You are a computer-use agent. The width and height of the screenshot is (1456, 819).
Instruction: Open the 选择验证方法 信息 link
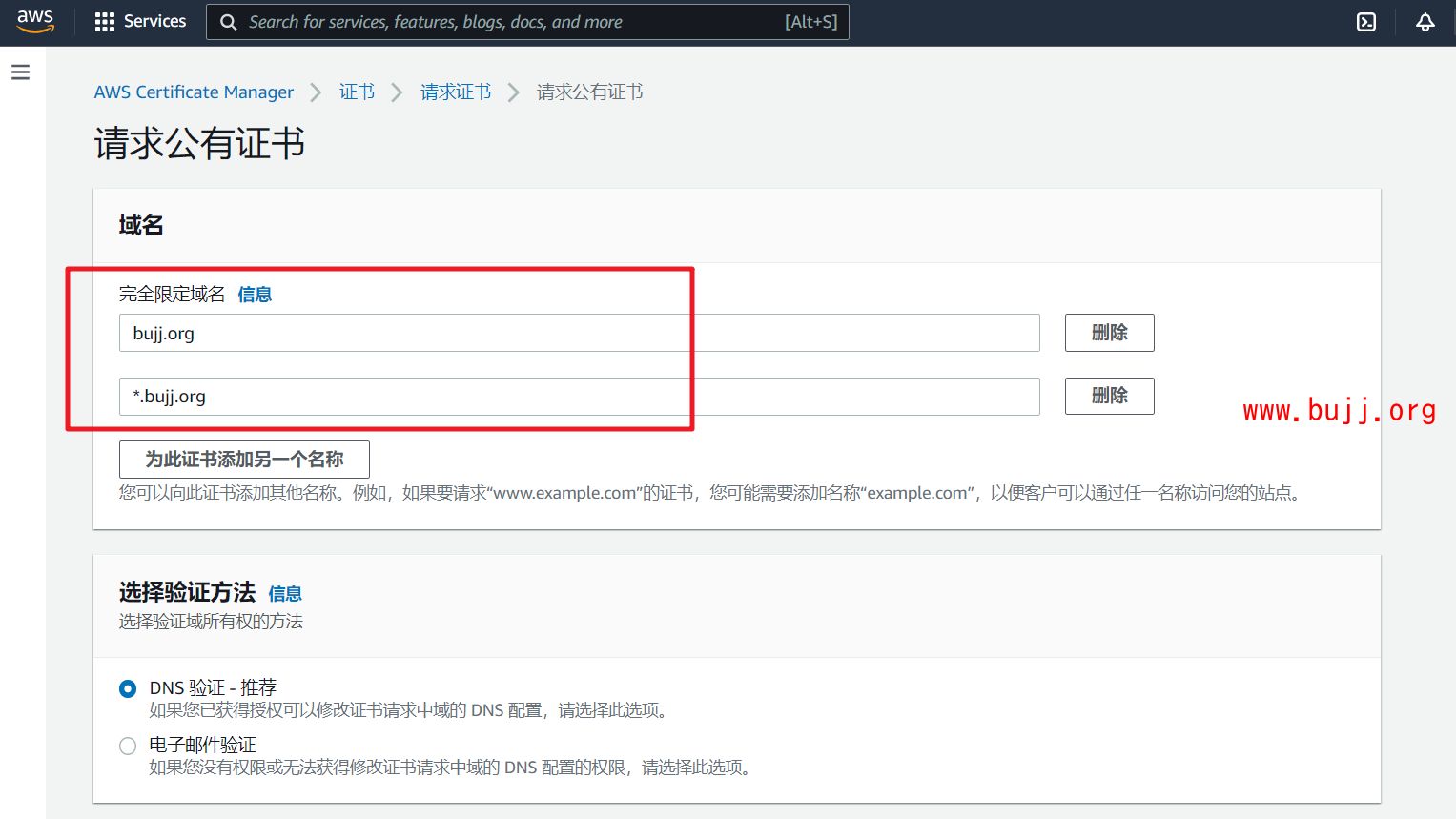(284, 593)
